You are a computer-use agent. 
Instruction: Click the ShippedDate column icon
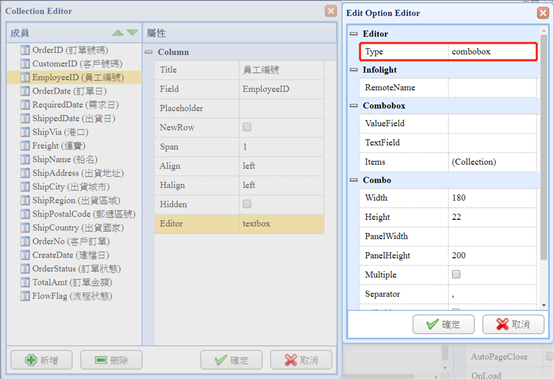pos(25,118)
